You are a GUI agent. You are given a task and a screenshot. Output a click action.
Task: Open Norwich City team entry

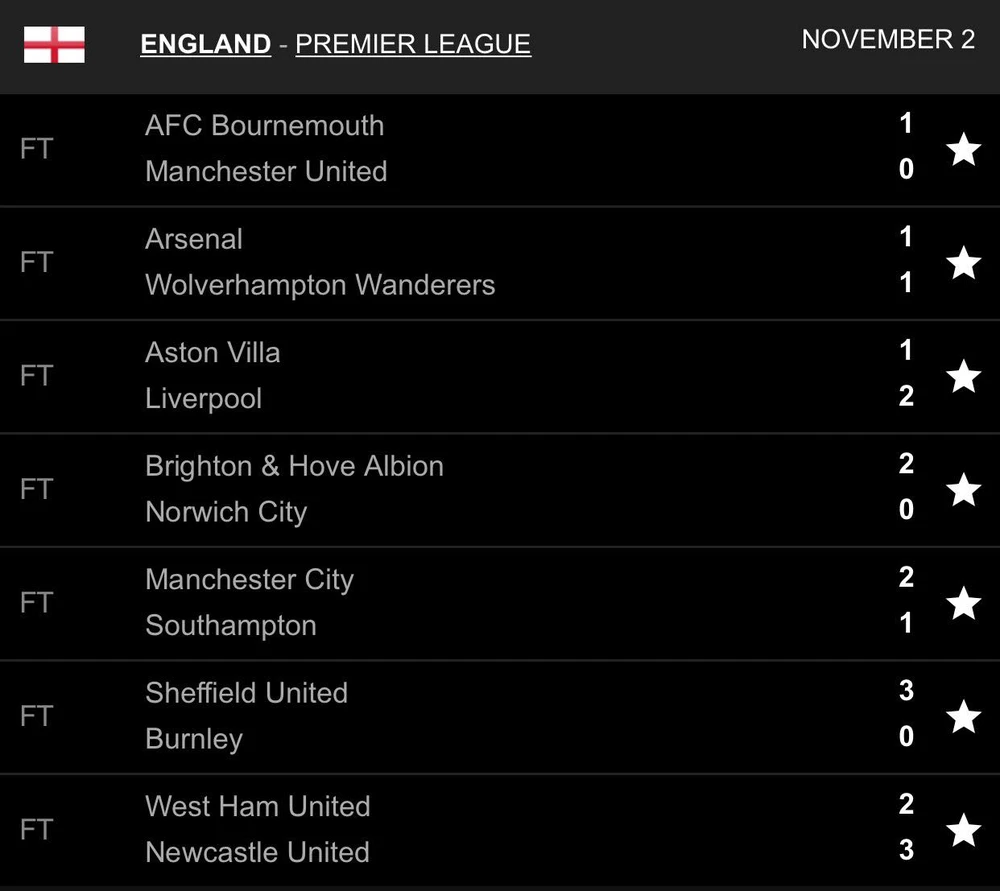point(226,512)
